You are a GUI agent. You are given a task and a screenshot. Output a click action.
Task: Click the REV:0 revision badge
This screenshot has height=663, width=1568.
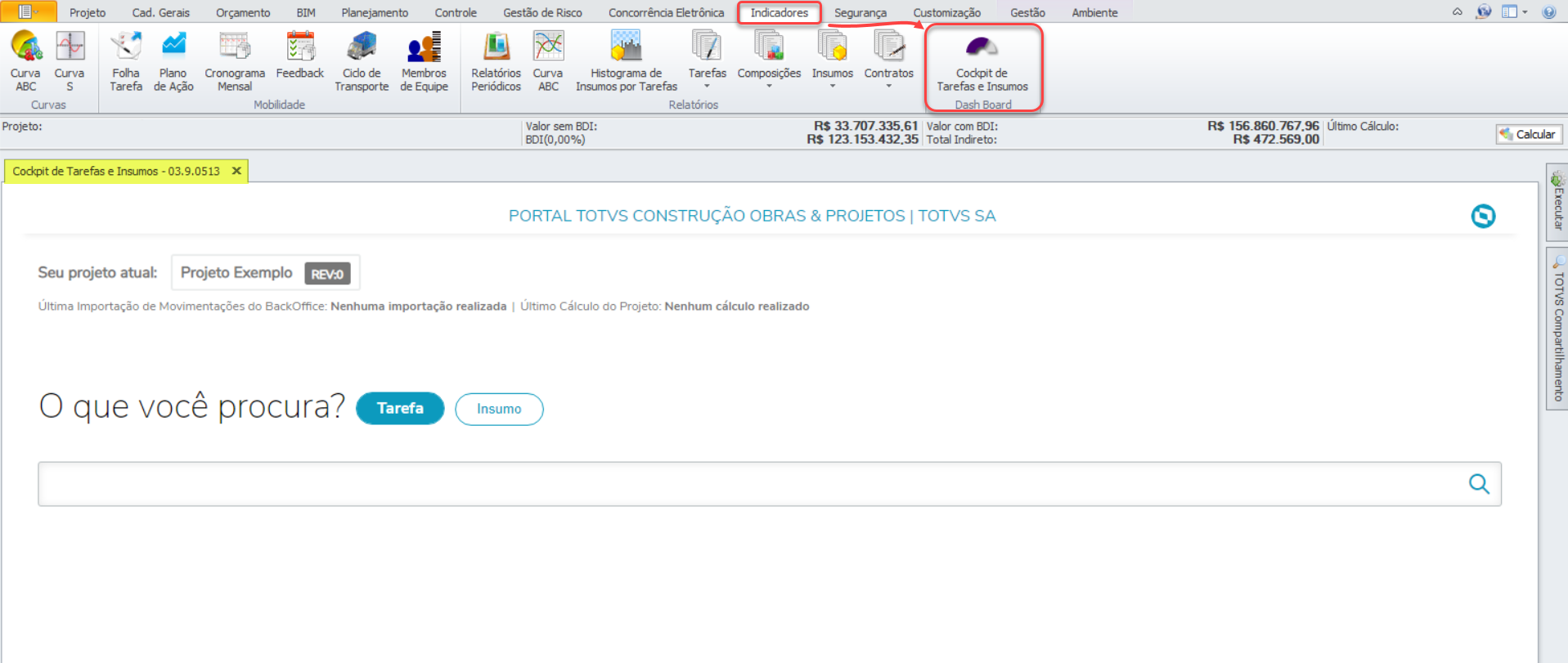pyautogui.click(x=327, y=273)
